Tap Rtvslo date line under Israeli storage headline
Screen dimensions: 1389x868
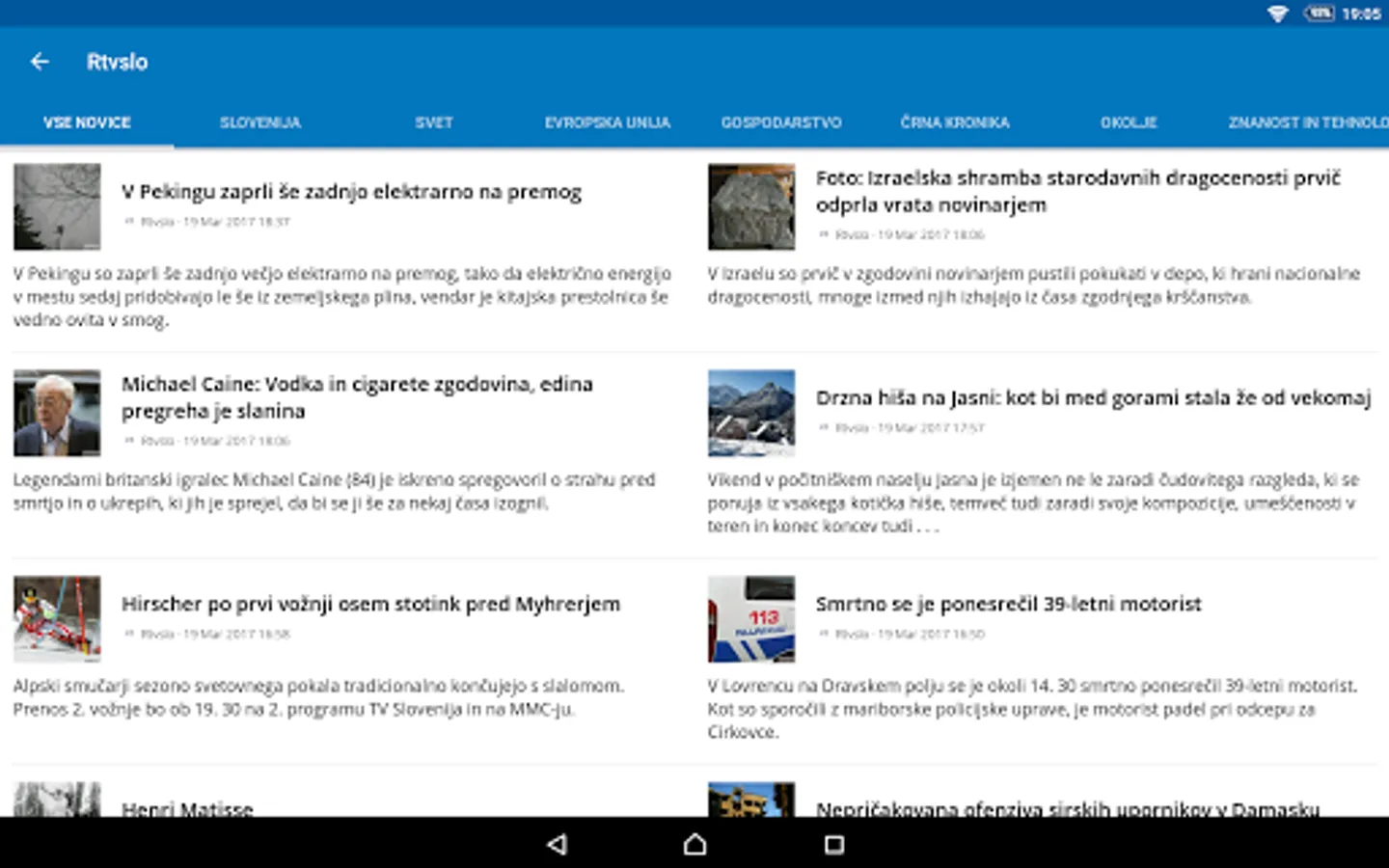coord(901,234)
